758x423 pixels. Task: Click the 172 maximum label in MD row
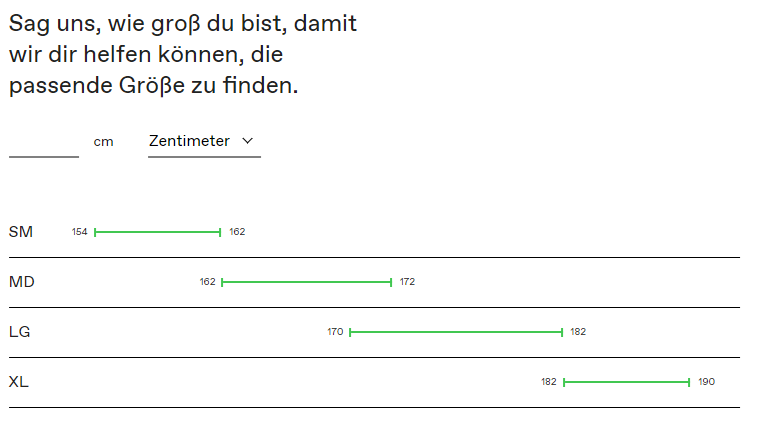click(x=407, y=282)
